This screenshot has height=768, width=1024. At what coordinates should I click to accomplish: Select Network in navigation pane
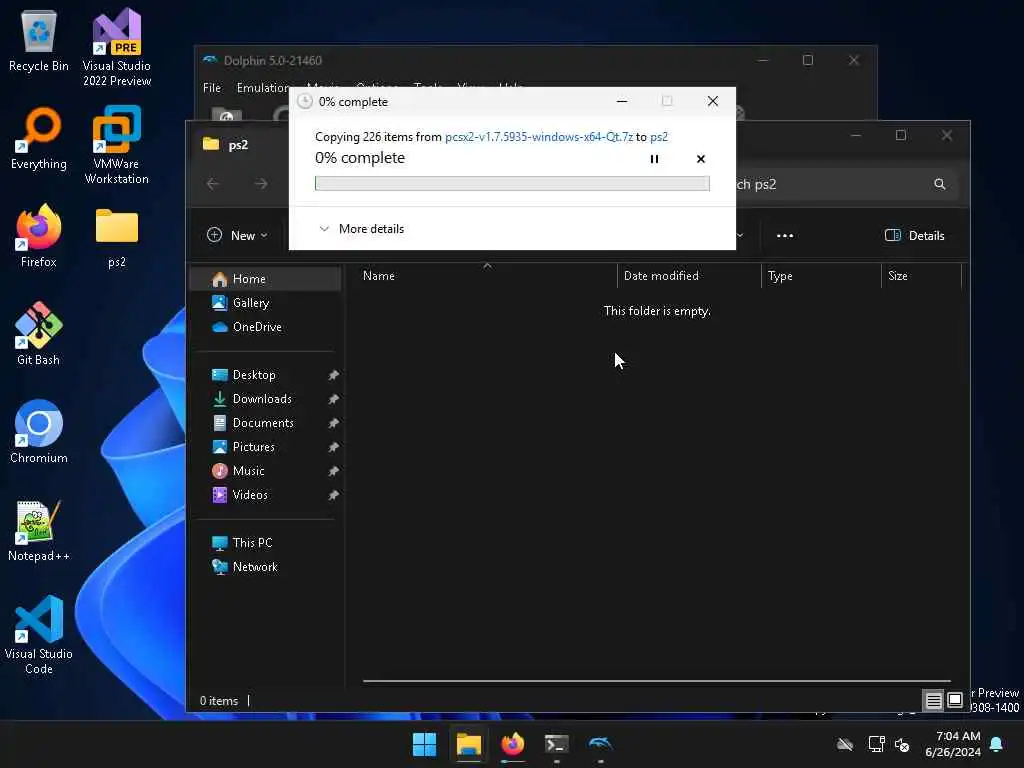pyautogui.click(x=265, y=567)
